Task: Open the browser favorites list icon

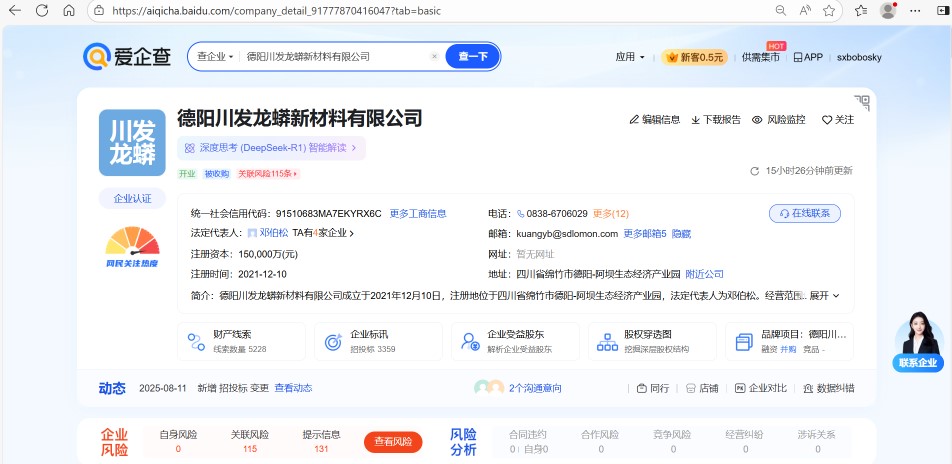Action: point(861,10)
